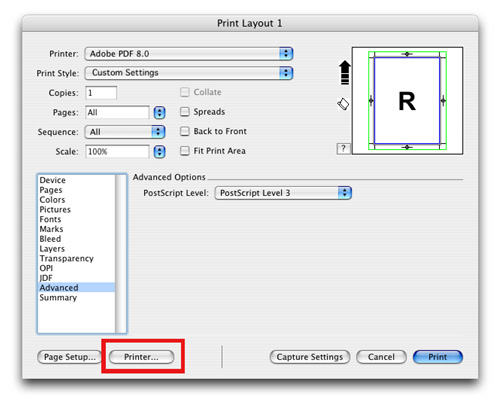Screen dimensions: 503x406
Task: Expand the Print Style Custom Settings dropdown
Action: (x=189, y=73)
